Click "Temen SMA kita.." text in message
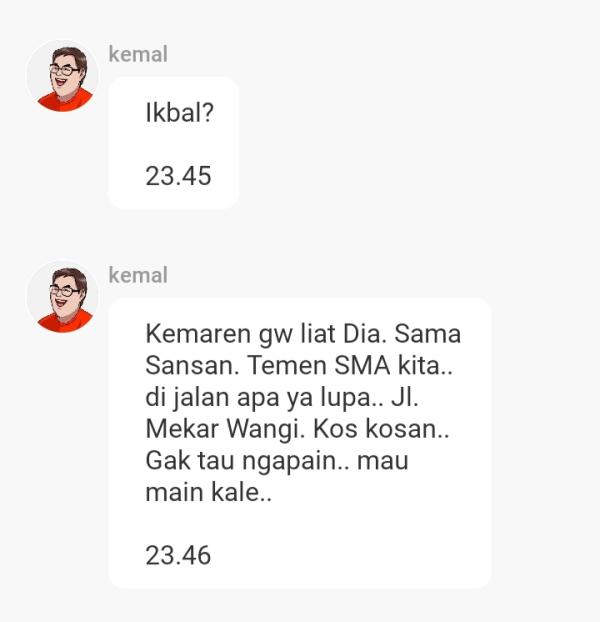The width and height of the screenshot is (600, 622). click(x=350, y=365)
